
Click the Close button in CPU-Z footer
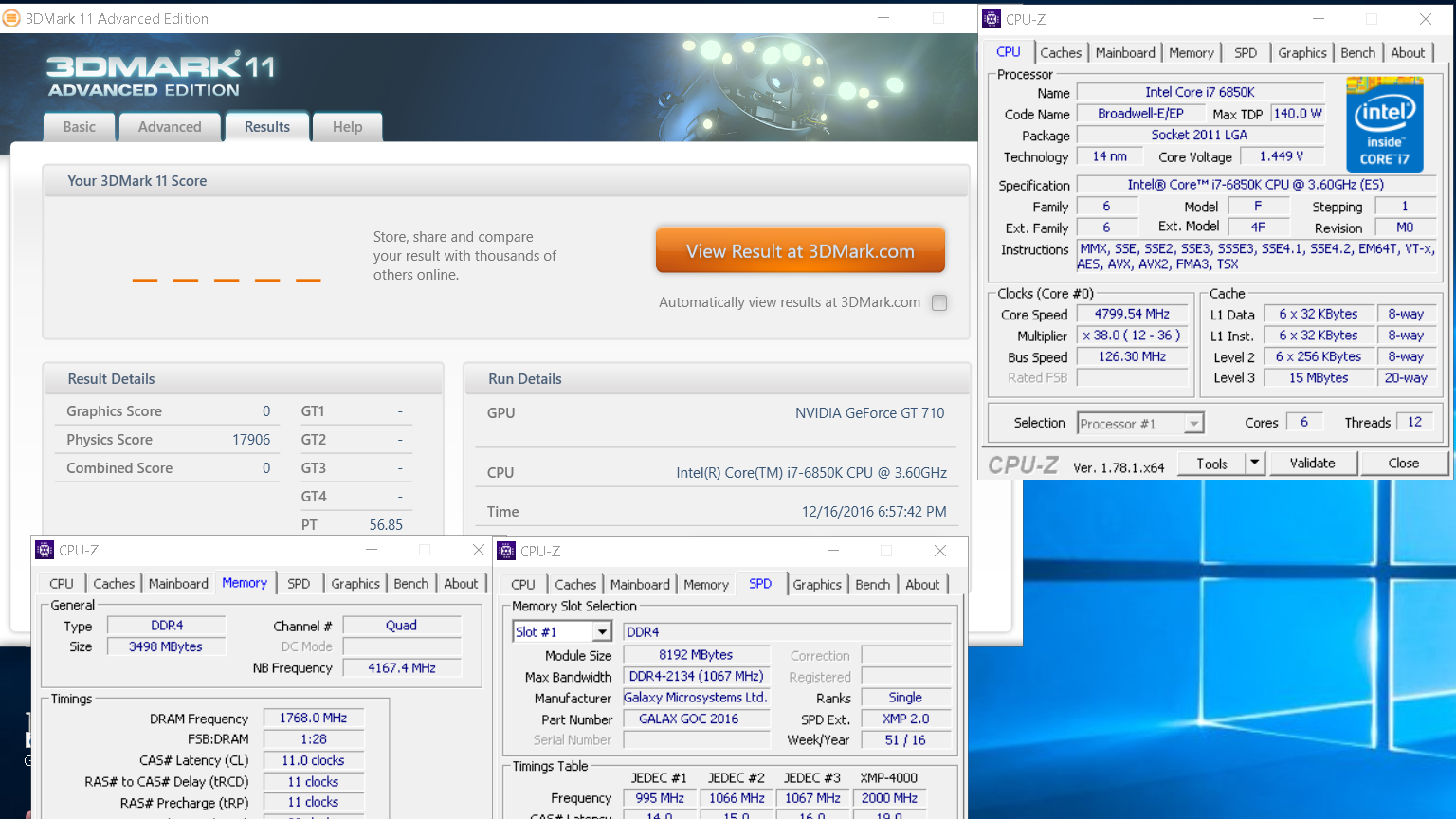click(1403, 464)
